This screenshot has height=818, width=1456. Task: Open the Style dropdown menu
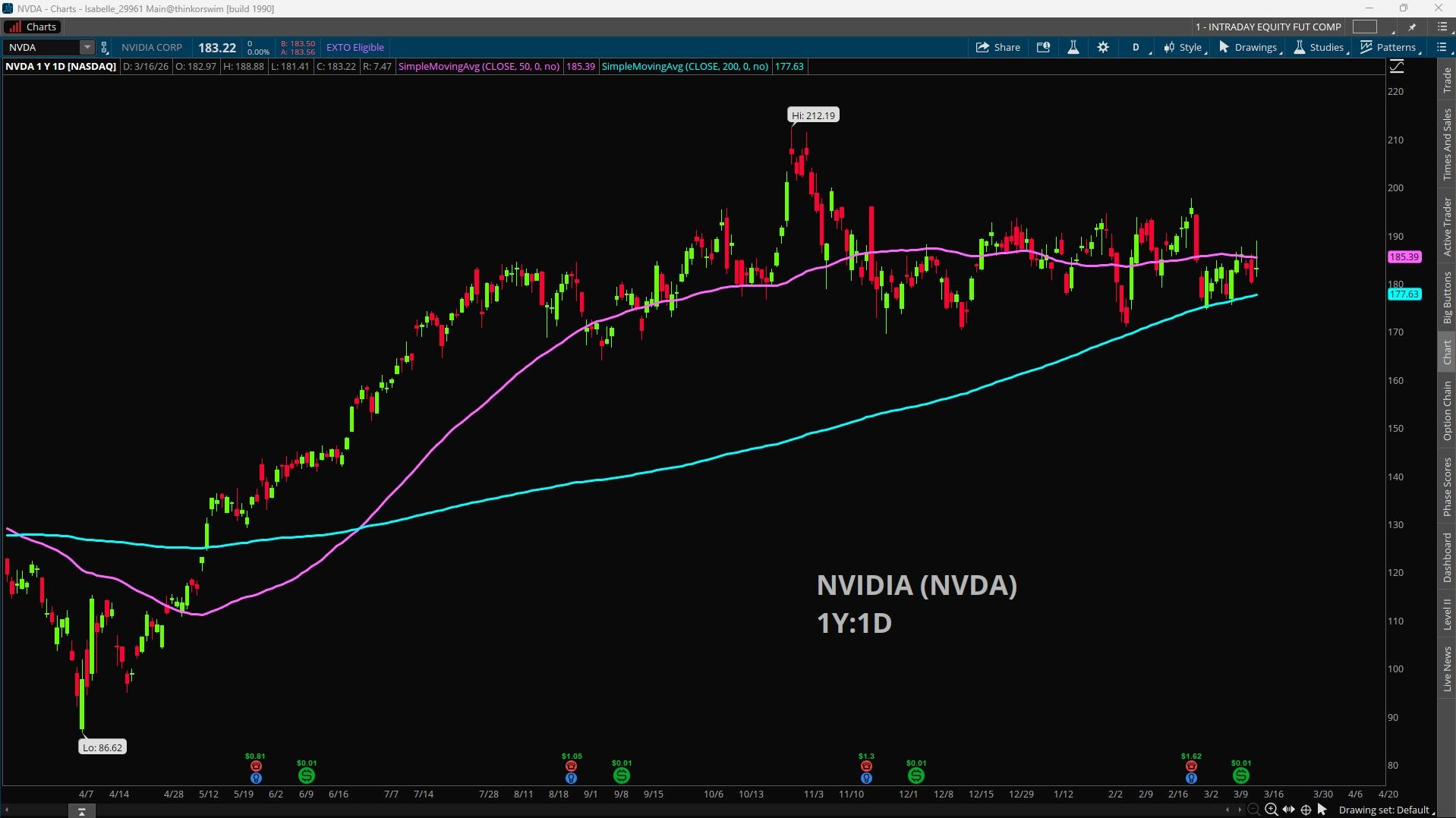click(x=1184, y=47)
